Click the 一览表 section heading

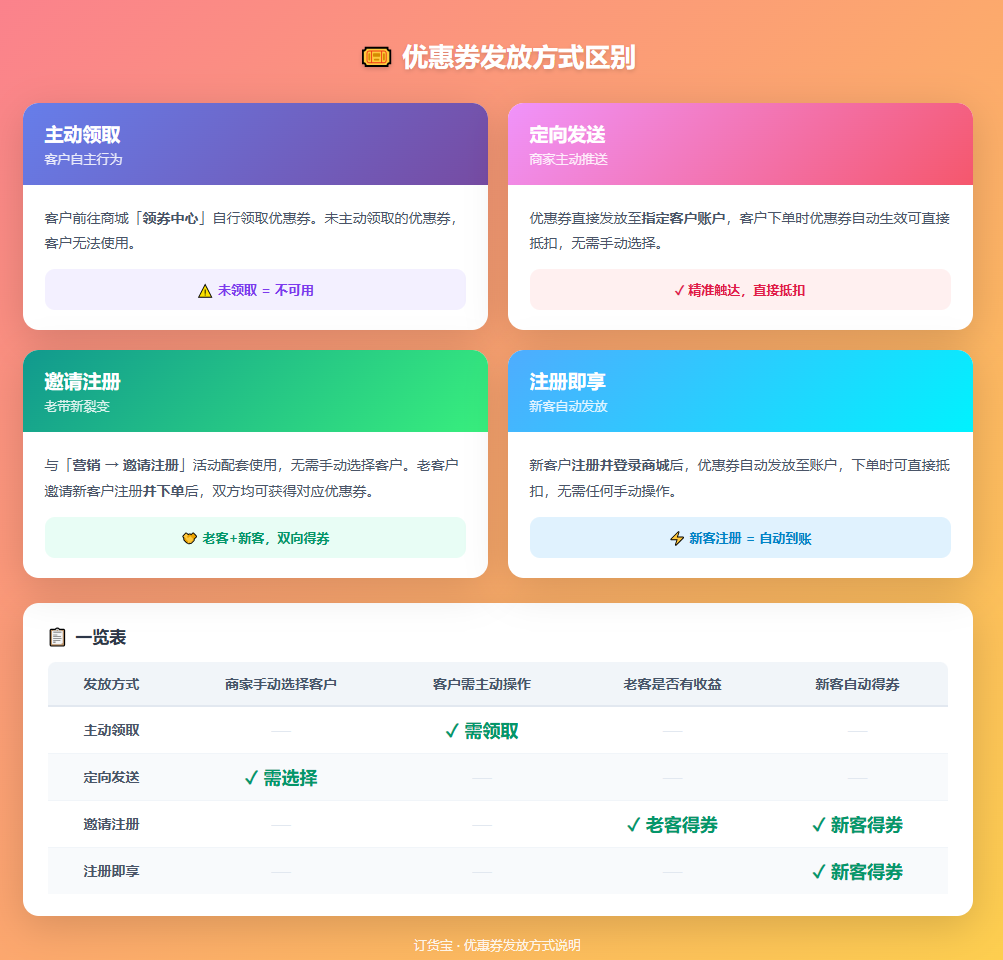[x=100, y=637]
